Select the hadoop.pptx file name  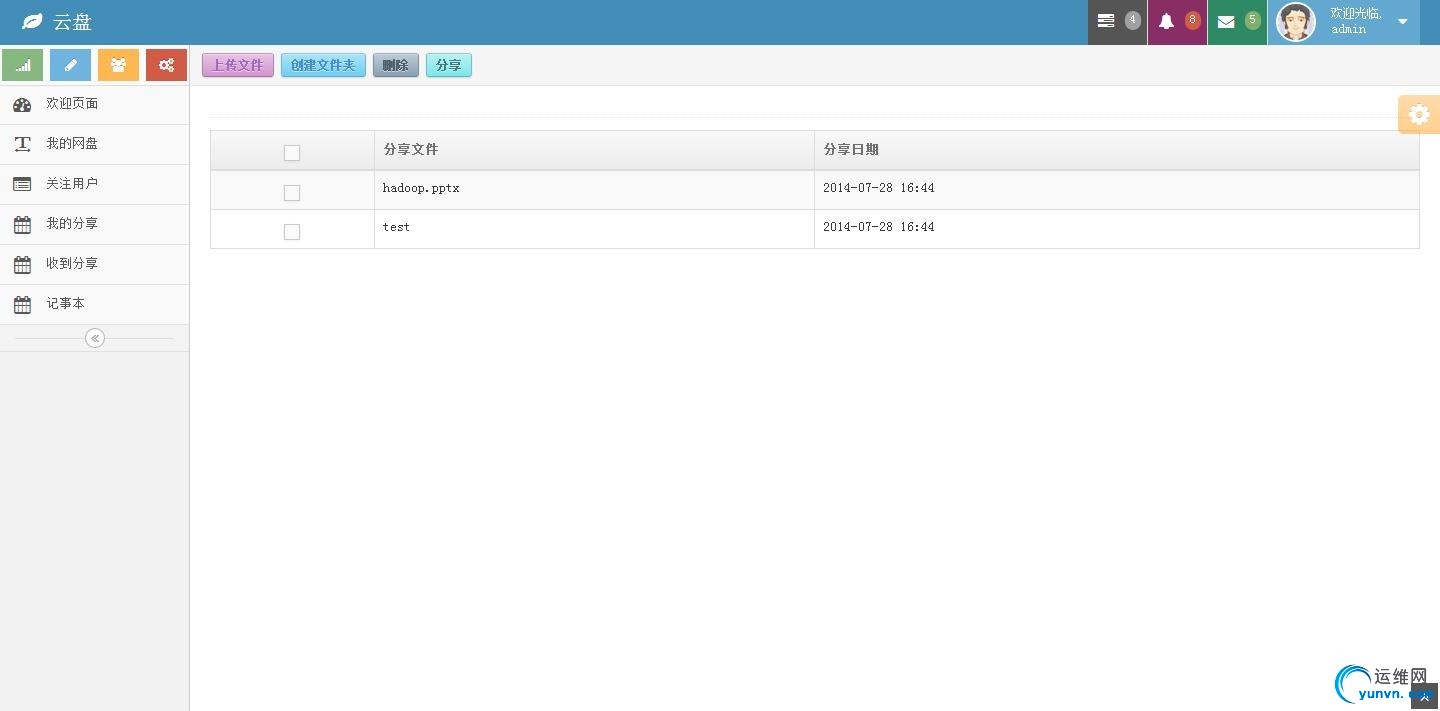(421, 188)
